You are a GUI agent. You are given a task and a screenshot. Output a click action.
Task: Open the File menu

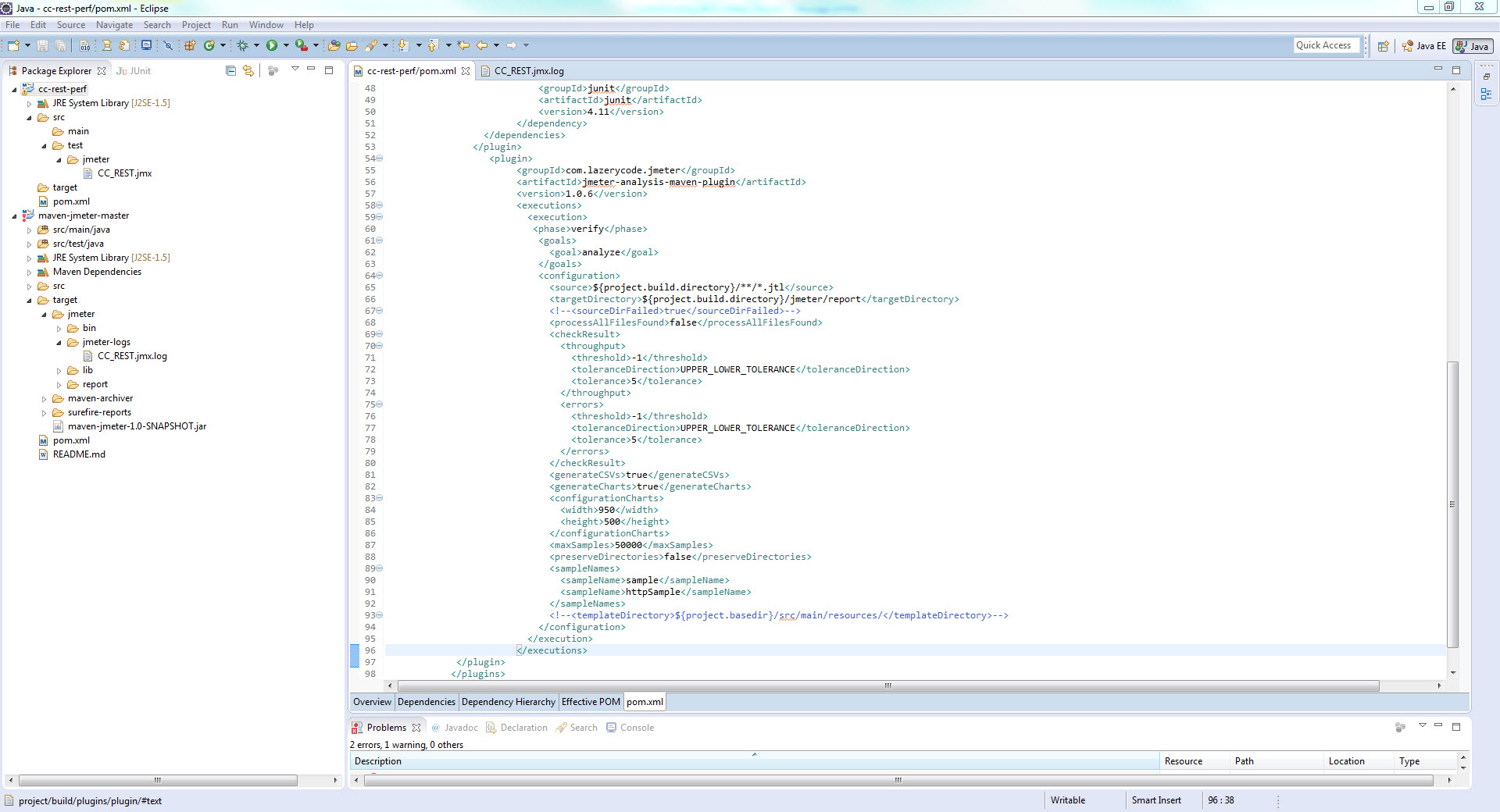(12, 25)
